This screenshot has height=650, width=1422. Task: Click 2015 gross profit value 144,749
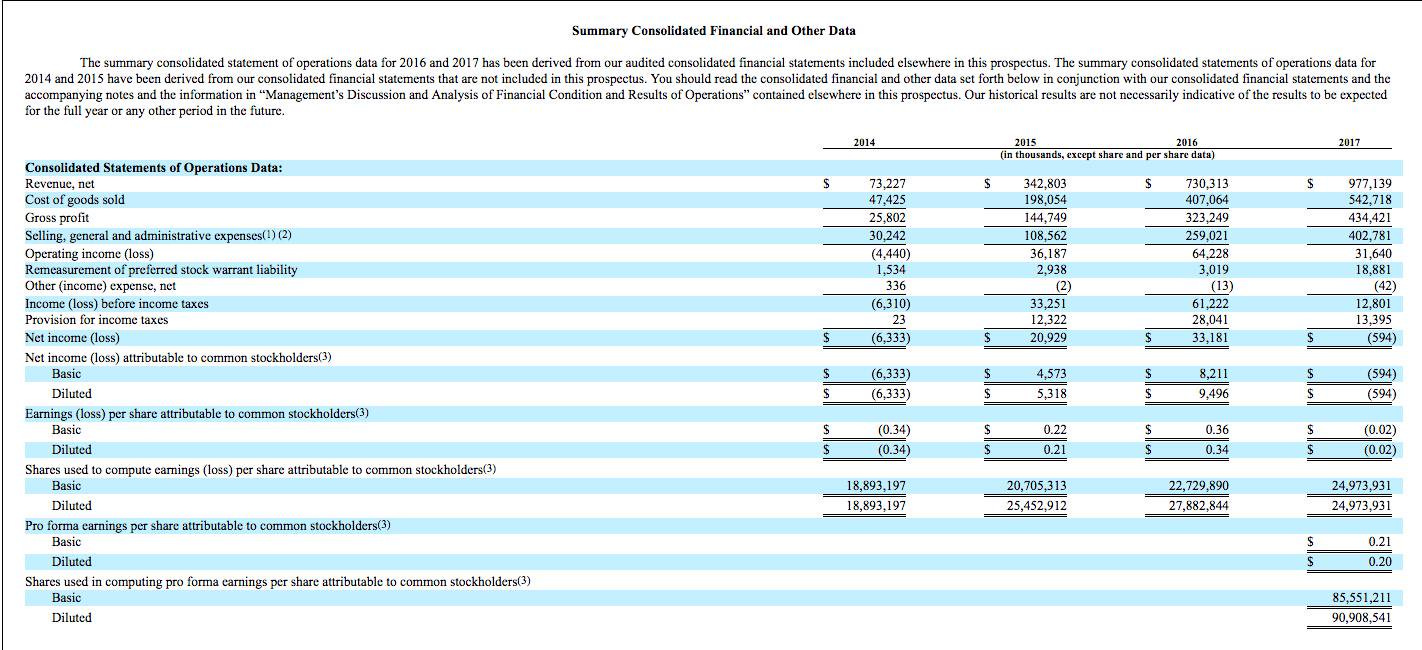click(1045, 218)
